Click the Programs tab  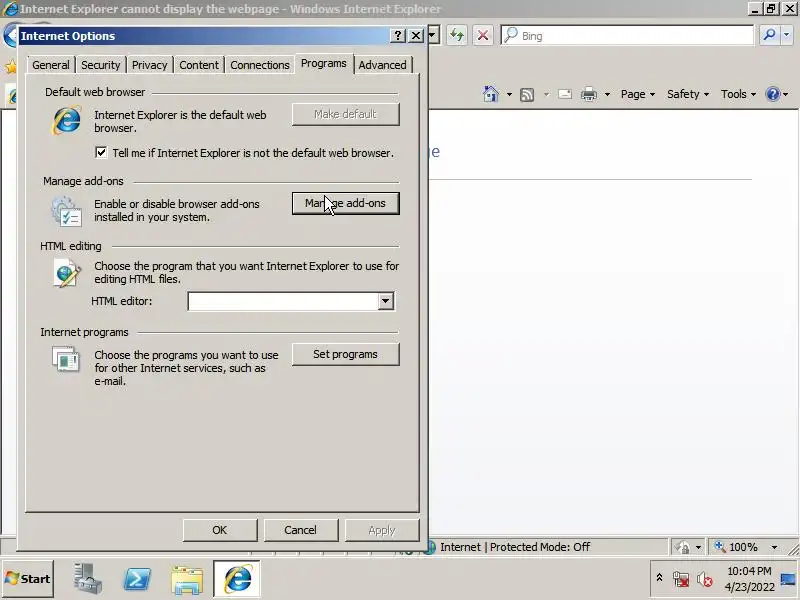tap(323, 63)
